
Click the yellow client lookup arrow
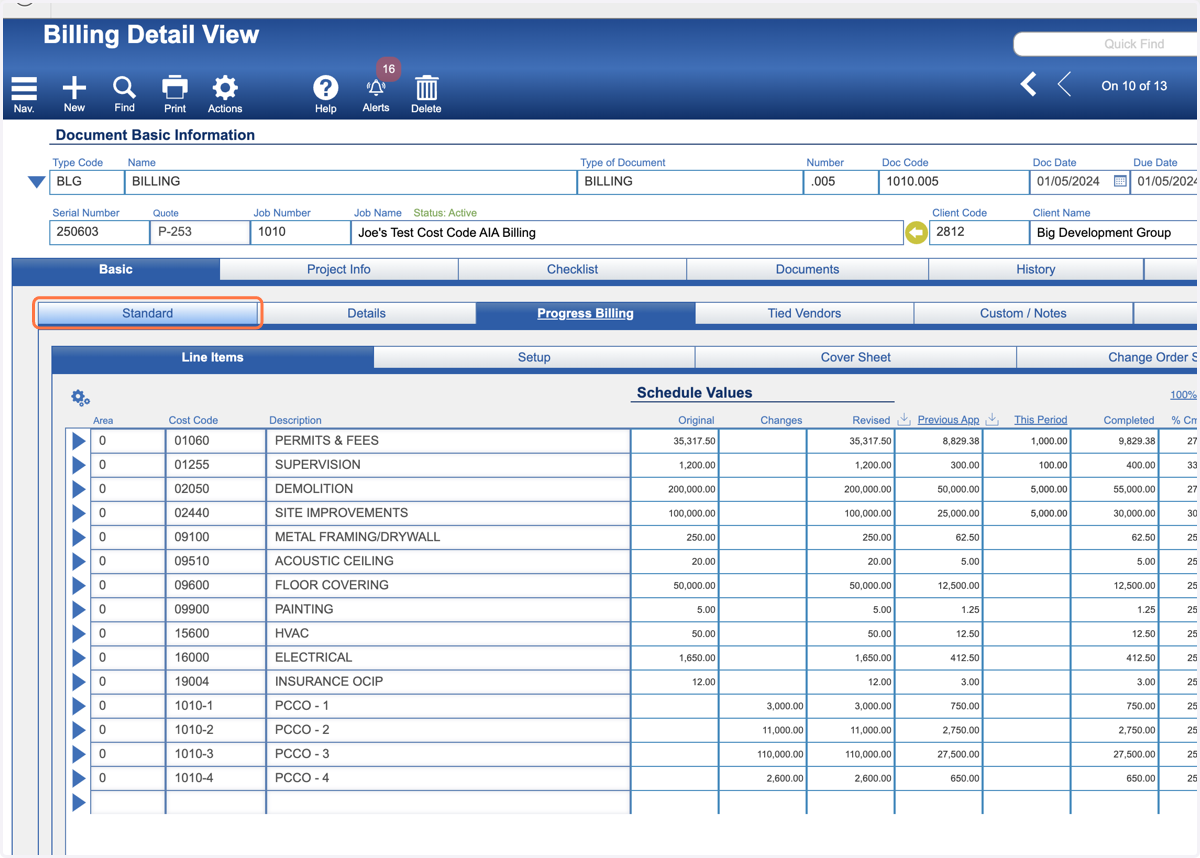916,233
